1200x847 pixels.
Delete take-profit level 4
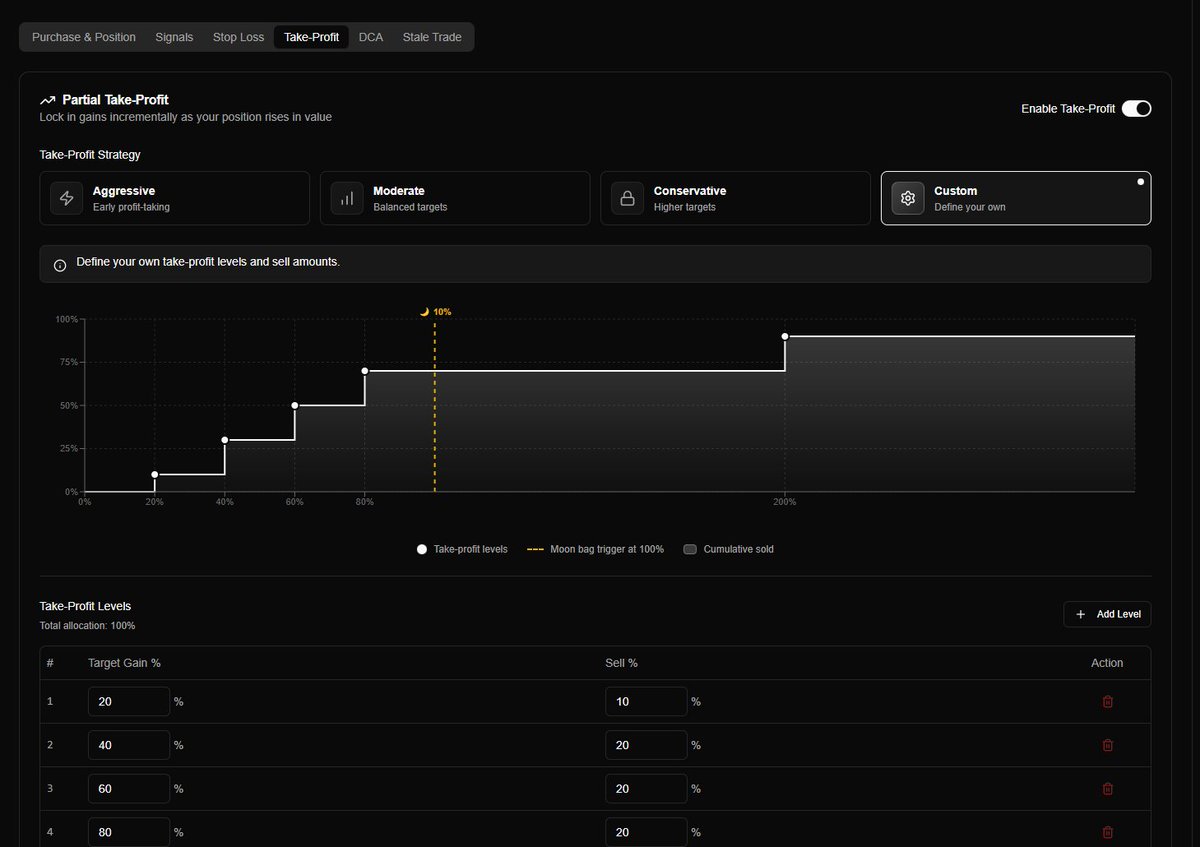1107,832
